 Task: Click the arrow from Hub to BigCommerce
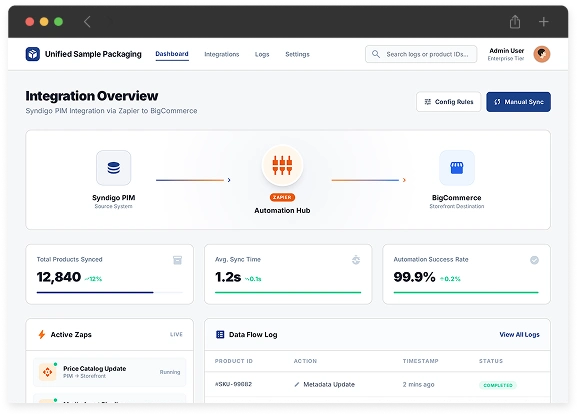point(369,180)
